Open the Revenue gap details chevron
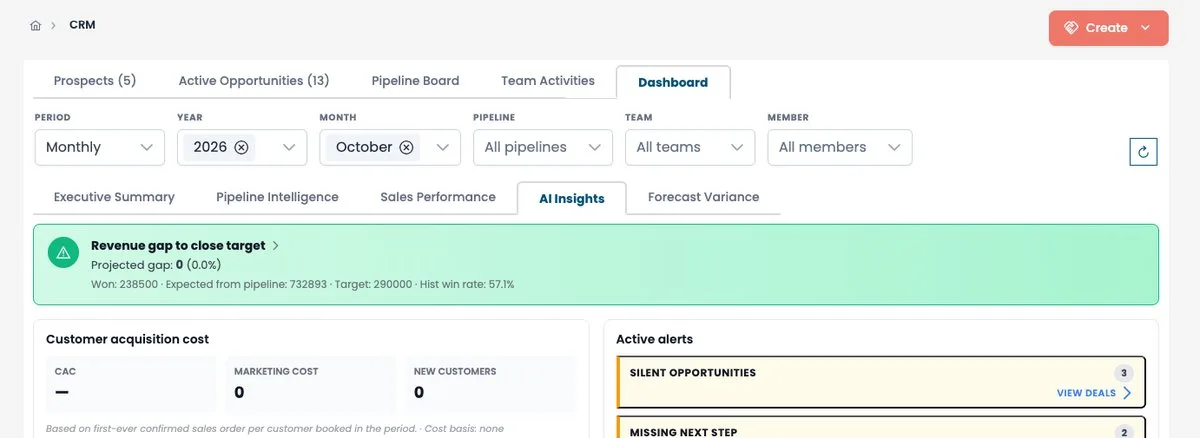This screenshot has width=1200, height=438. [x=276, y=245]
